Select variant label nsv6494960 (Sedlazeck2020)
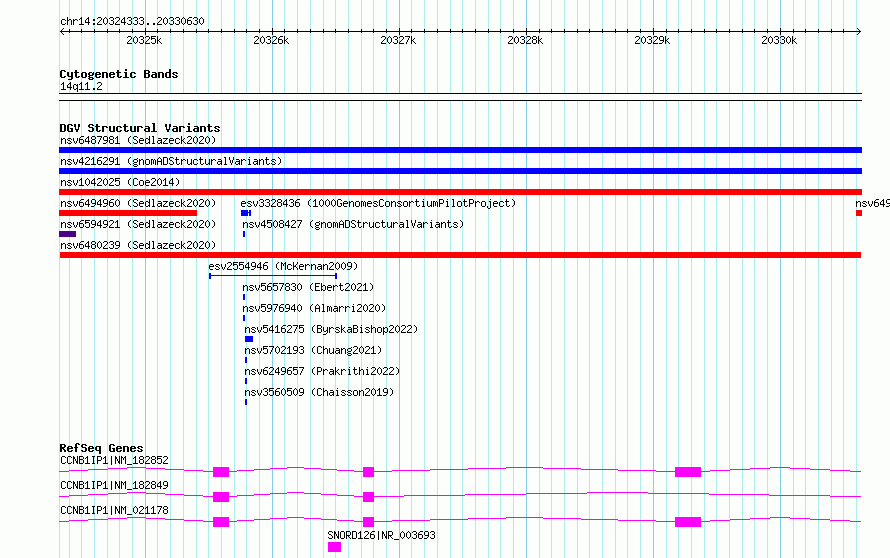Viewport: 890px width, 558px height. coord(138,203)
